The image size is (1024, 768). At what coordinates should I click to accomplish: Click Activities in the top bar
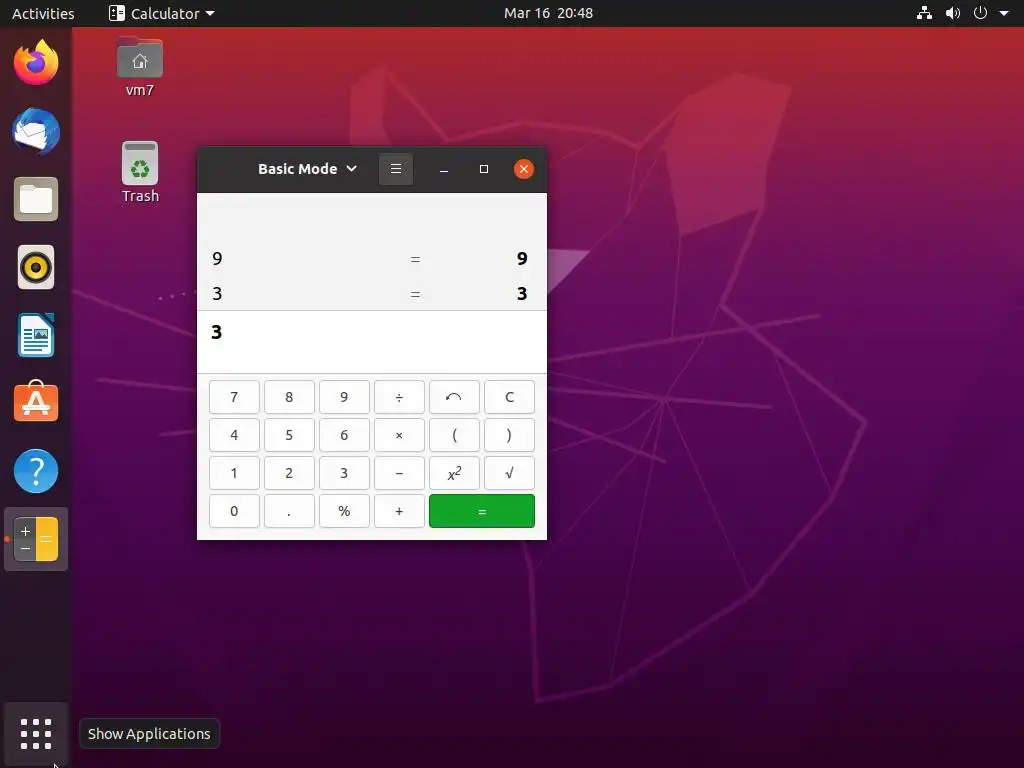tap(43, 13)
